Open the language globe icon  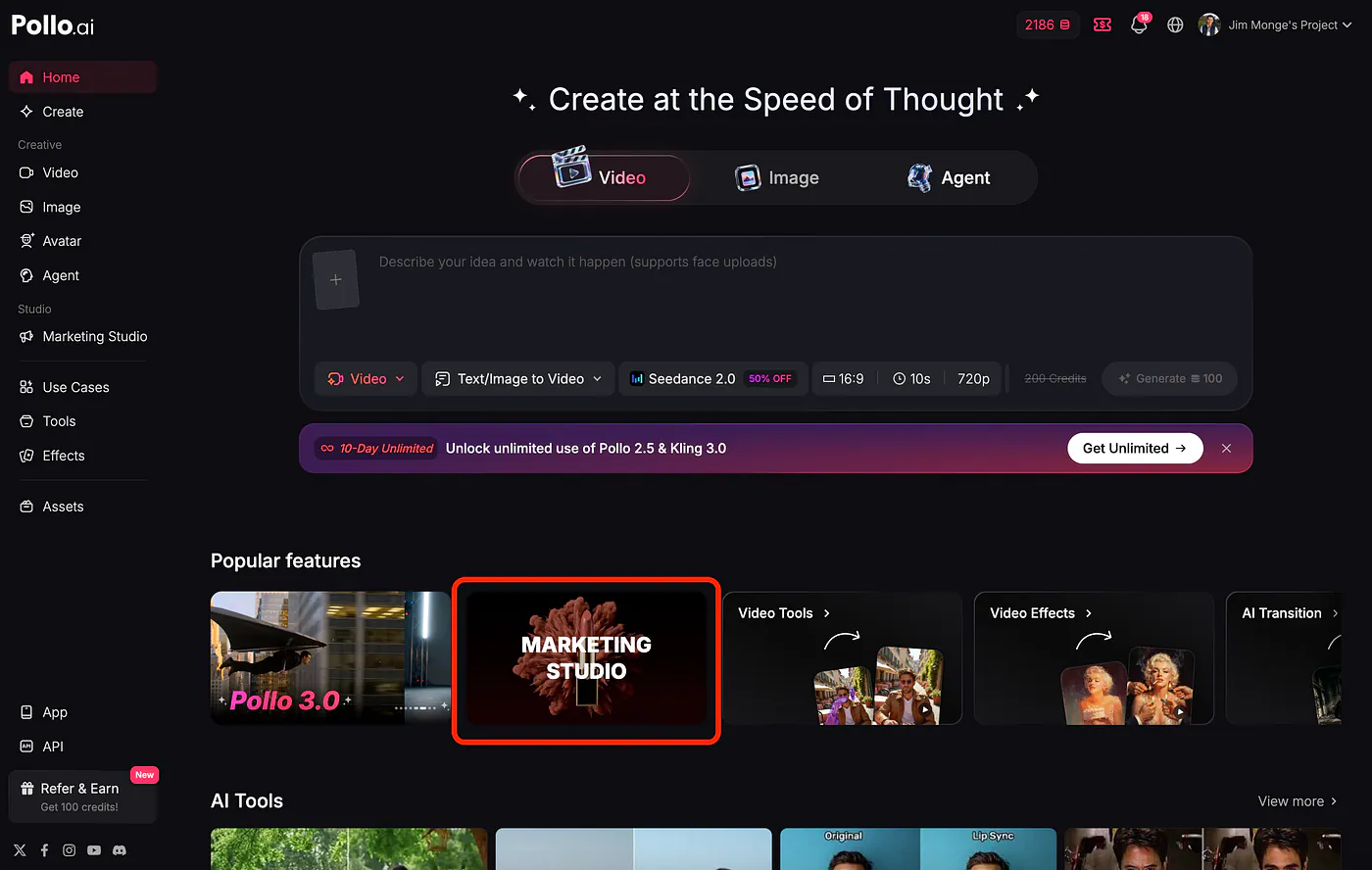1175,24
